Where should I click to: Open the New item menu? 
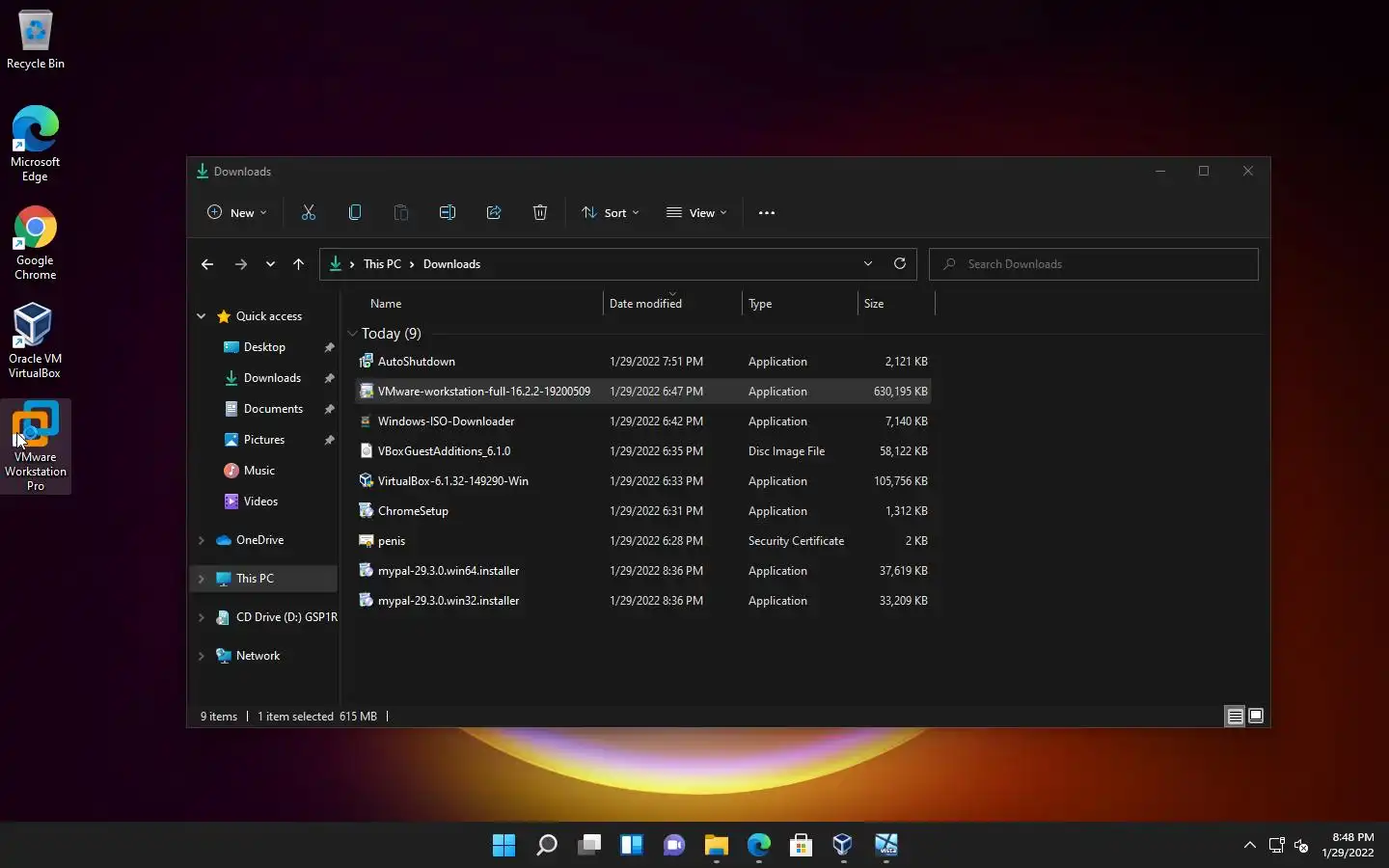click(x=237, y=212)
